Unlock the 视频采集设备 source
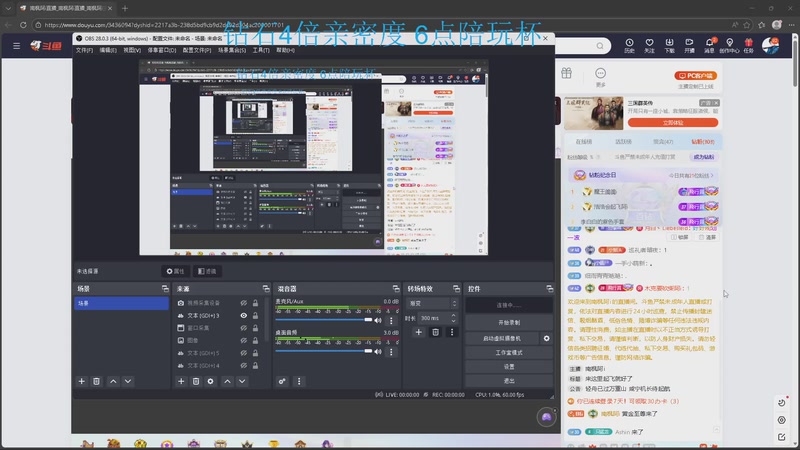The image size is (800, 450). tap(255, 303)
